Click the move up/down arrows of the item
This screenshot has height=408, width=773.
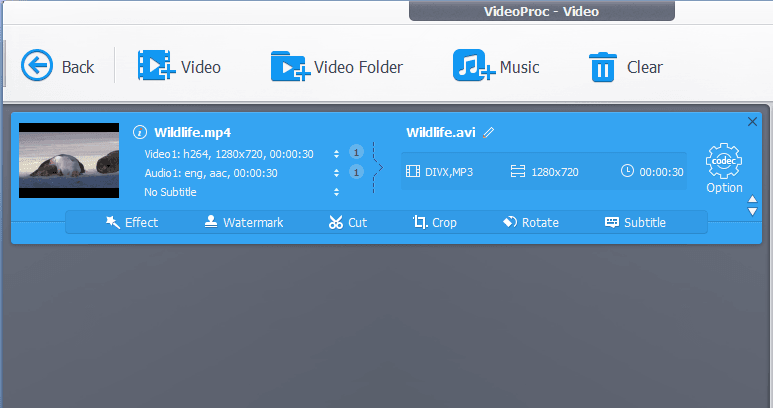(753, 205)
